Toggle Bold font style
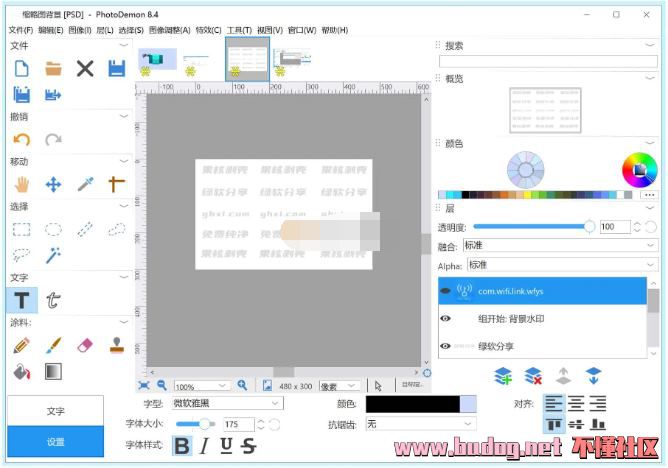 (182, 446)
